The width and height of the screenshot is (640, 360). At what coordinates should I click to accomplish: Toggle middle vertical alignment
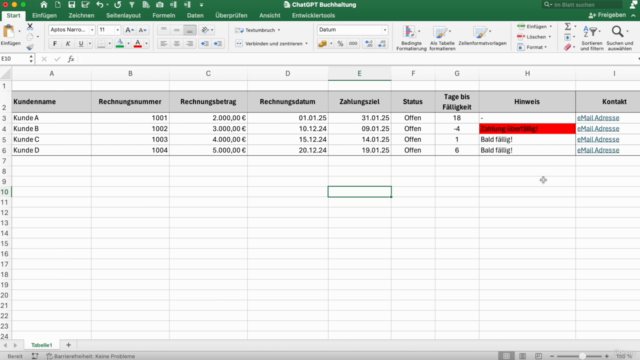[177, 30]
